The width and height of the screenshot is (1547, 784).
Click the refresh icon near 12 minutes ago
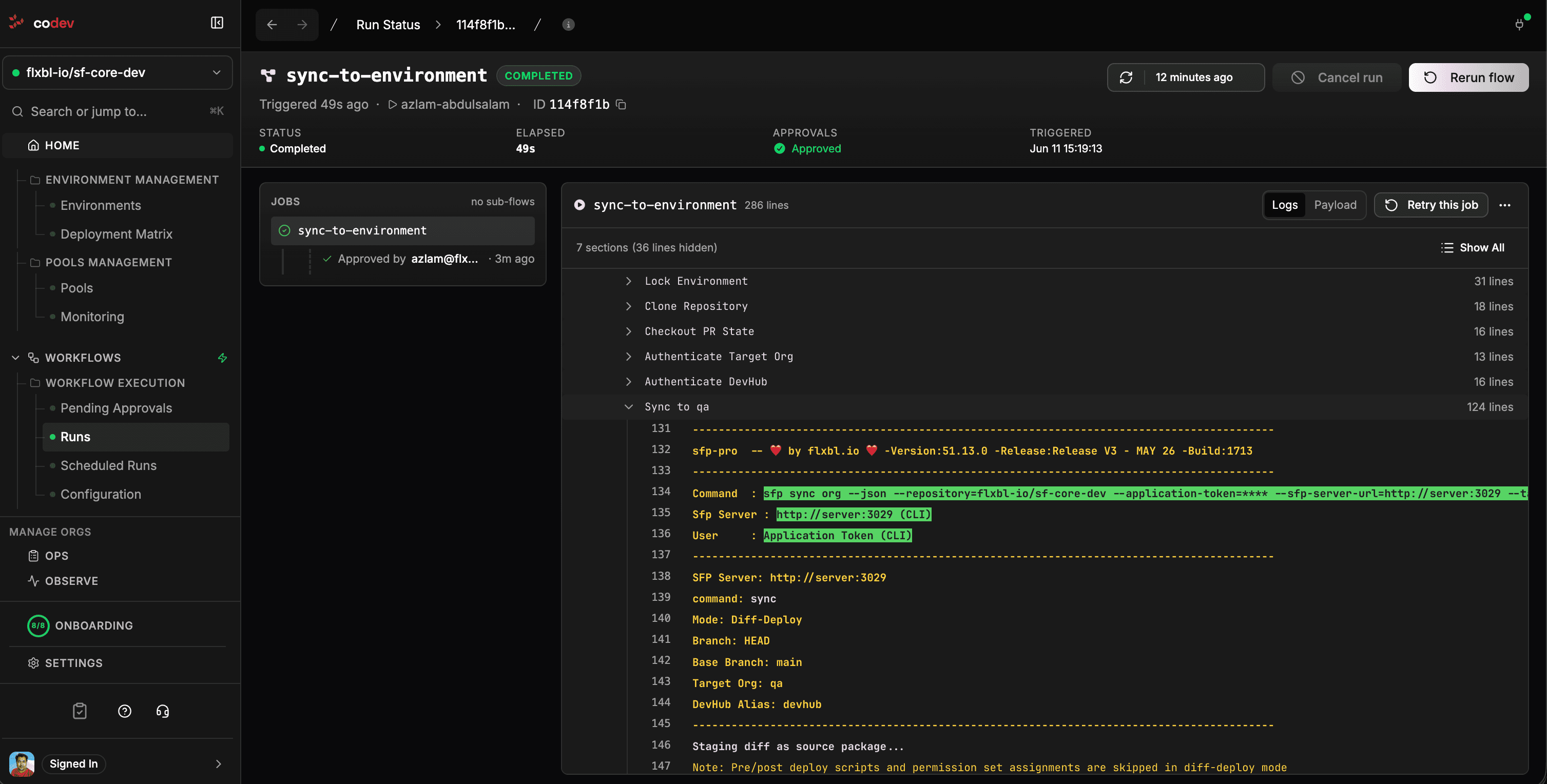(x=1126, y=77)
